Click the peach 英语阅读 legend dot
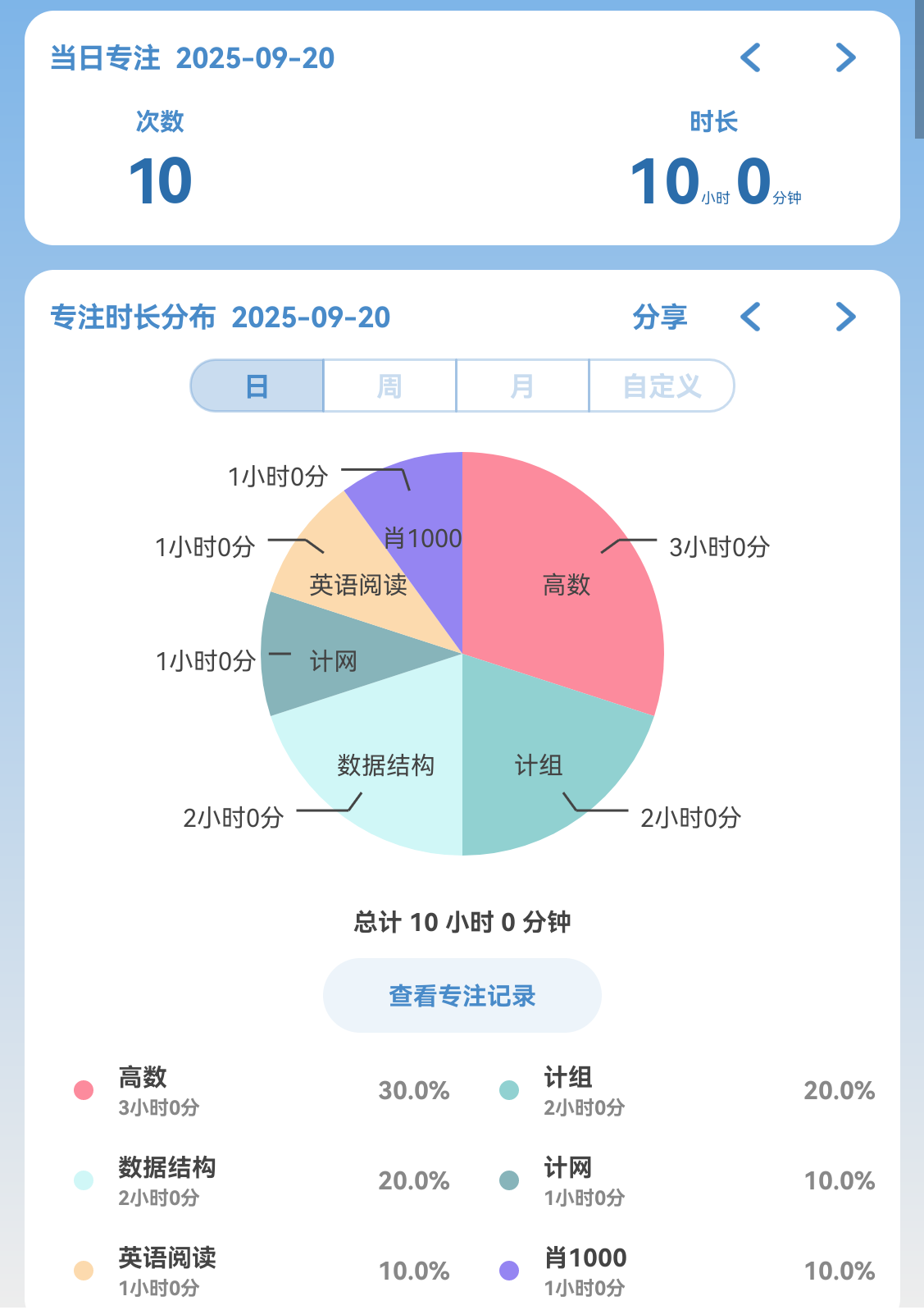 pyautogui.click(x=84, y=1271)
